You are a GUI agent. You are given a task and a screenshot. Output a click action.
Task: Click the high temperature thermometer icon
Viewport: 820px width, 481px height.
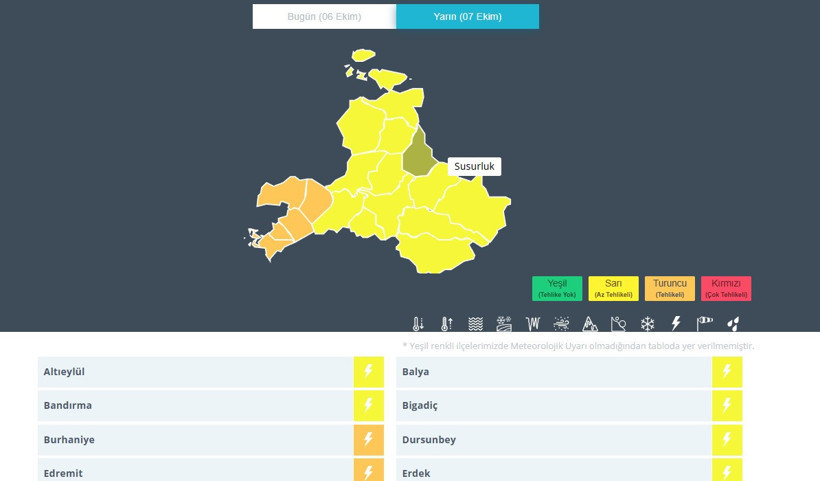[447, 324]
